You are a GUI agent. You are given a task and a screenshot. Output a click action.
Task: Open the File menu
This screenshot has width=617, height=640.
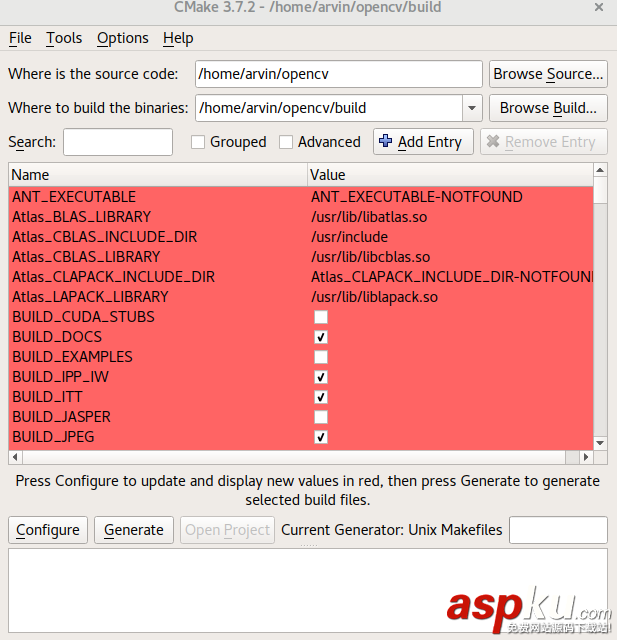[x=20, y=38]
